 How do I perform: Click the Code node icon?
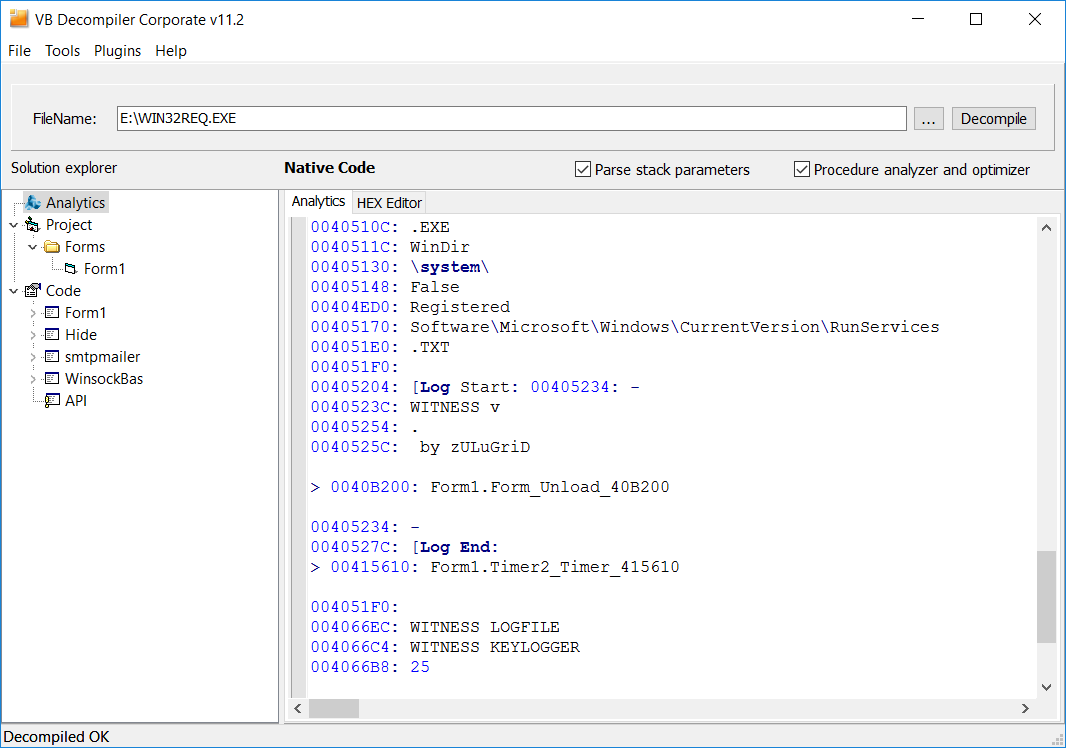click(x=33, y=290)
